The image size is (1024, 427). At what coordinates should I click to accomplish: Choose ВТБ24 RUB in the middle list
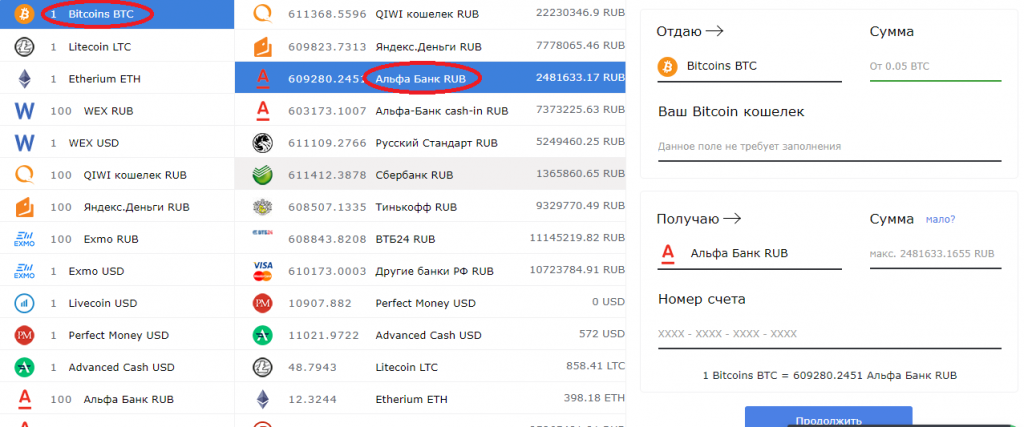tap(404, 239)
